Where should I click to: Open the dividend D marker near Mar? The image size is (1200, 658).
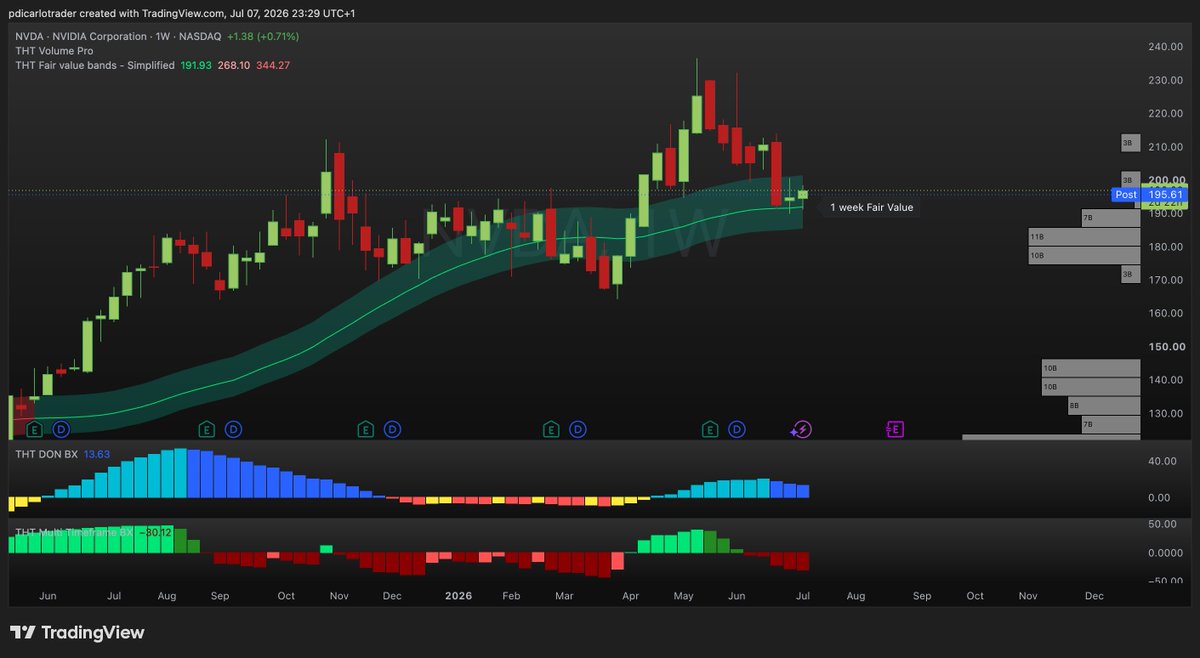pyautogui.click(x=577, y=430)
